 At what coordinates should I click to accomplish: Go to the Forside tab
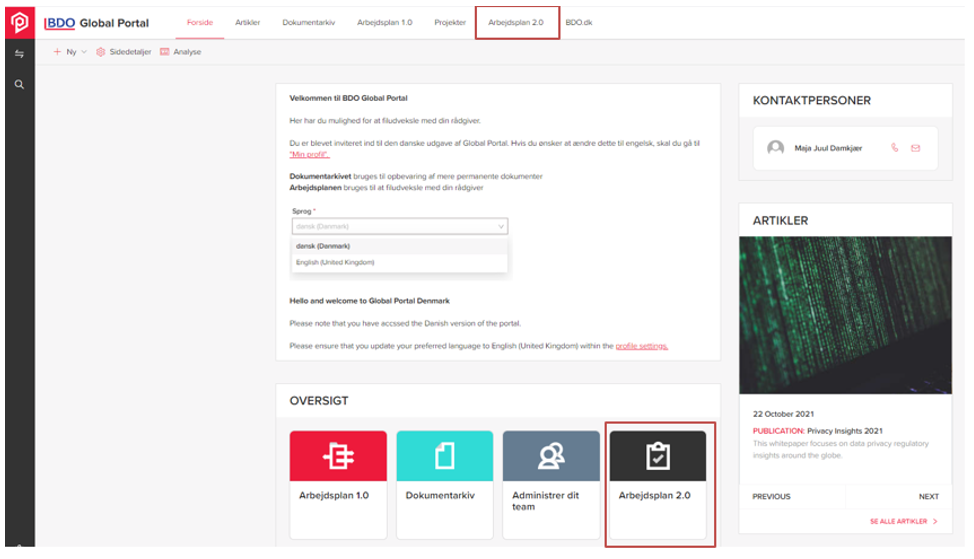click(x=200, y=22)
